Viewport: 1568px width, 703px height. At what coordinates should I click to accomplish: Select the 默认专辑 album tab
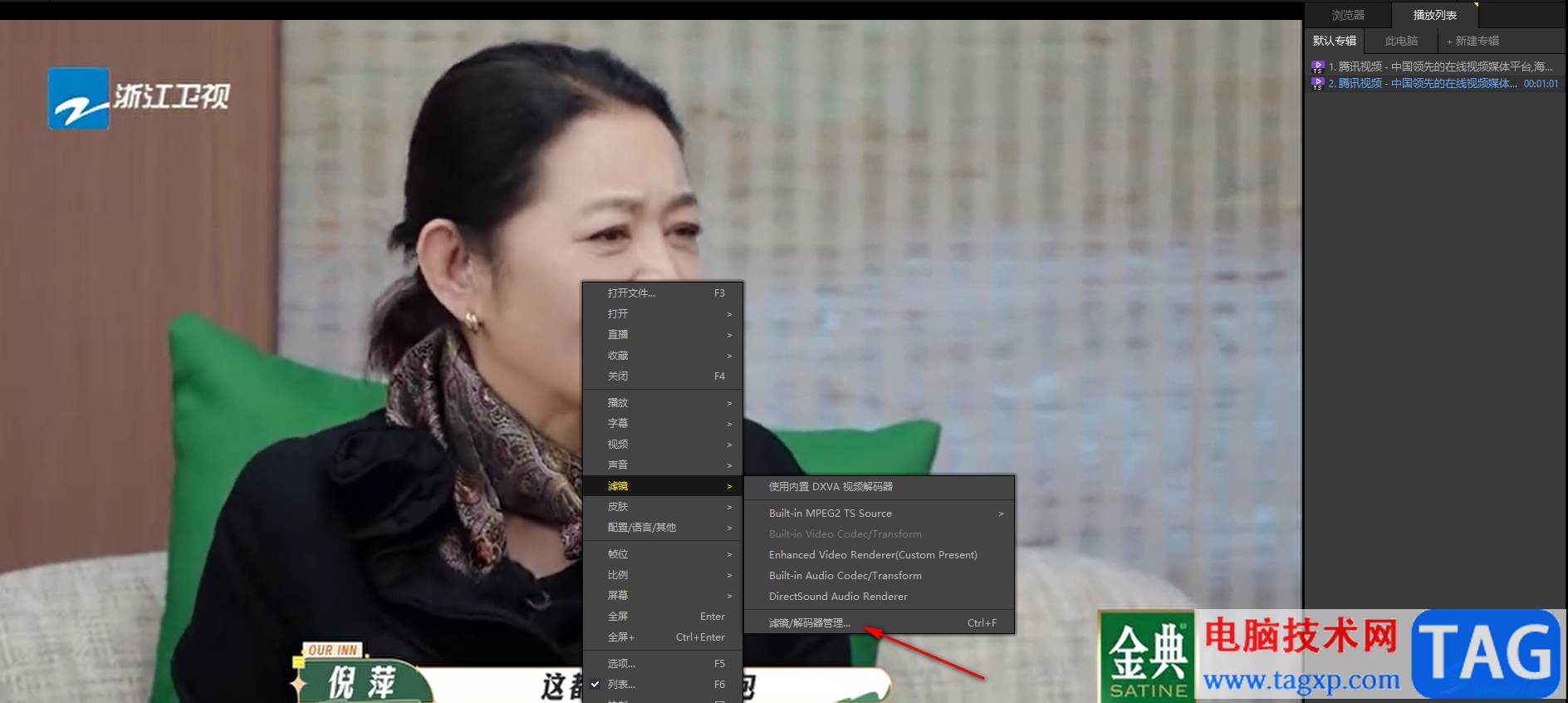click(x=1335, y=41)
